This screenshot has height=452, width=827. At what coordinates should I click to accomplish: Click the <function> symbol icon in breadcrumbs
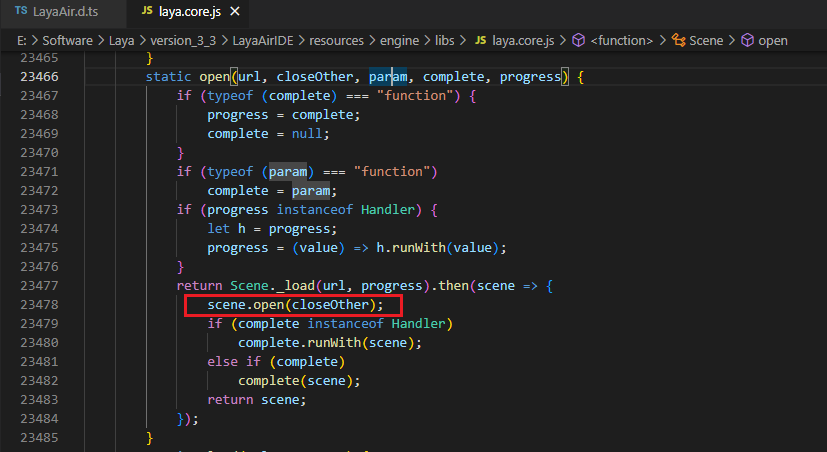(x=578, y=41)
